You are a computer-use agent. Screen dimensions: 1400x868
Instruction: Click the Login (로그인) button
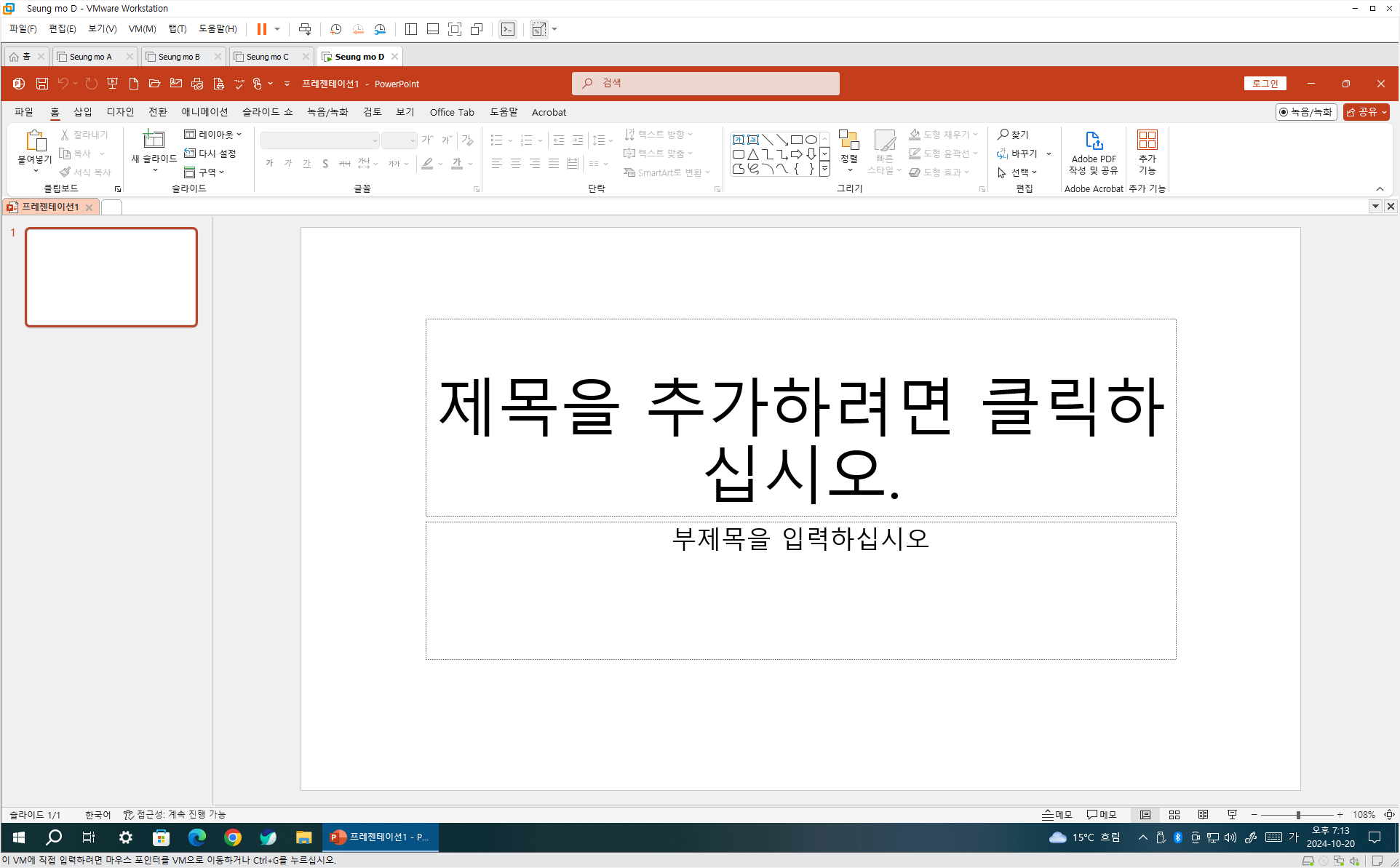point(1265,84)
